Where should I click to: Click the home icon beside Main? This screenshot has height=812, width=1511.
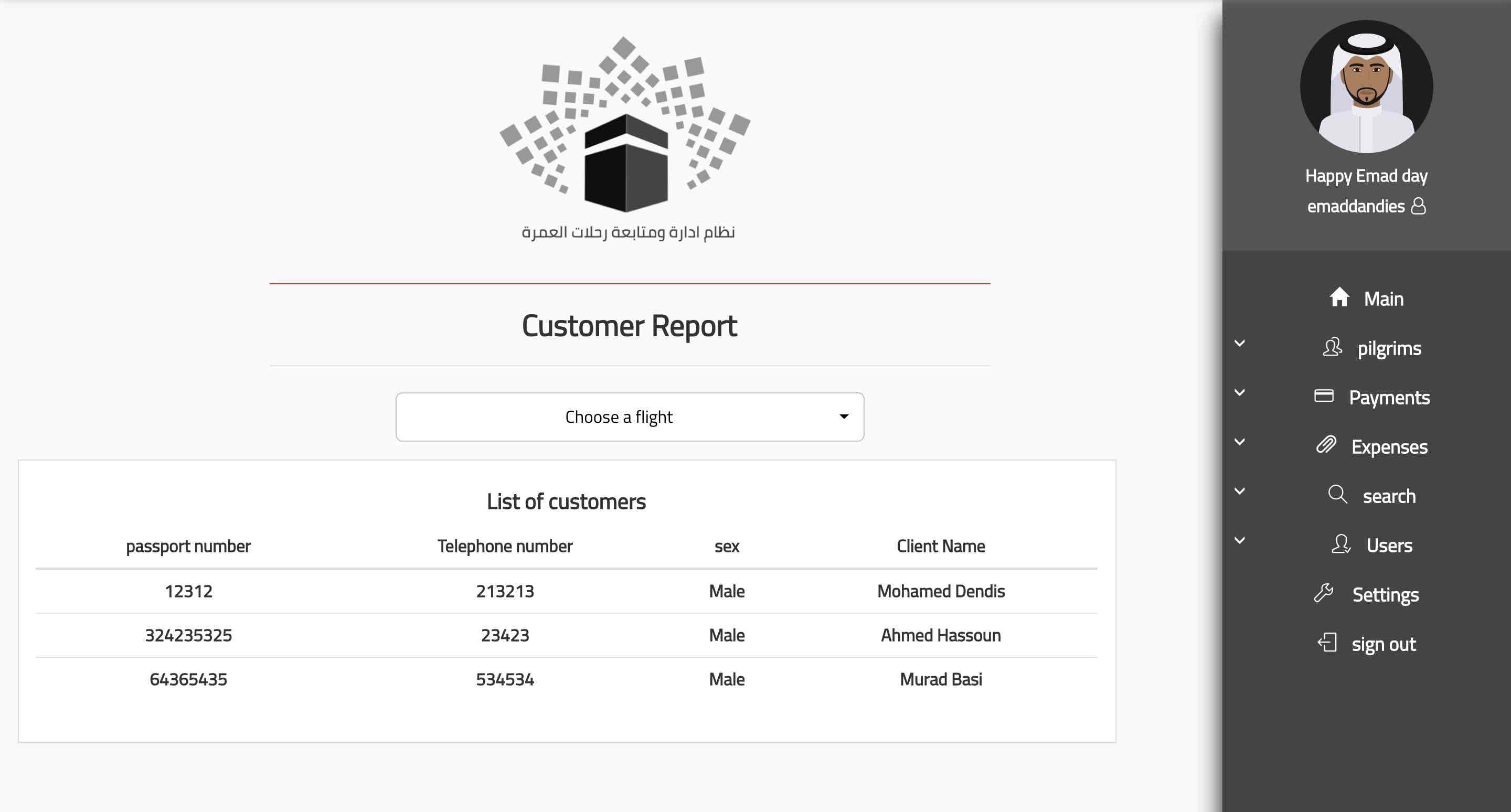tap(1339, 297)
